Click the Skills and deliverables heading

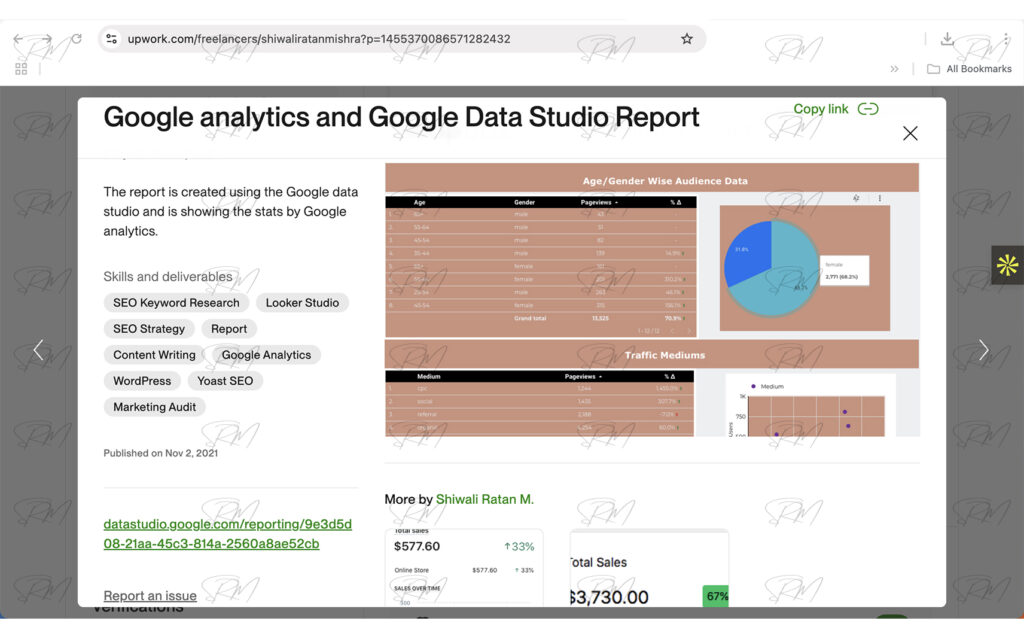point(168,276)
